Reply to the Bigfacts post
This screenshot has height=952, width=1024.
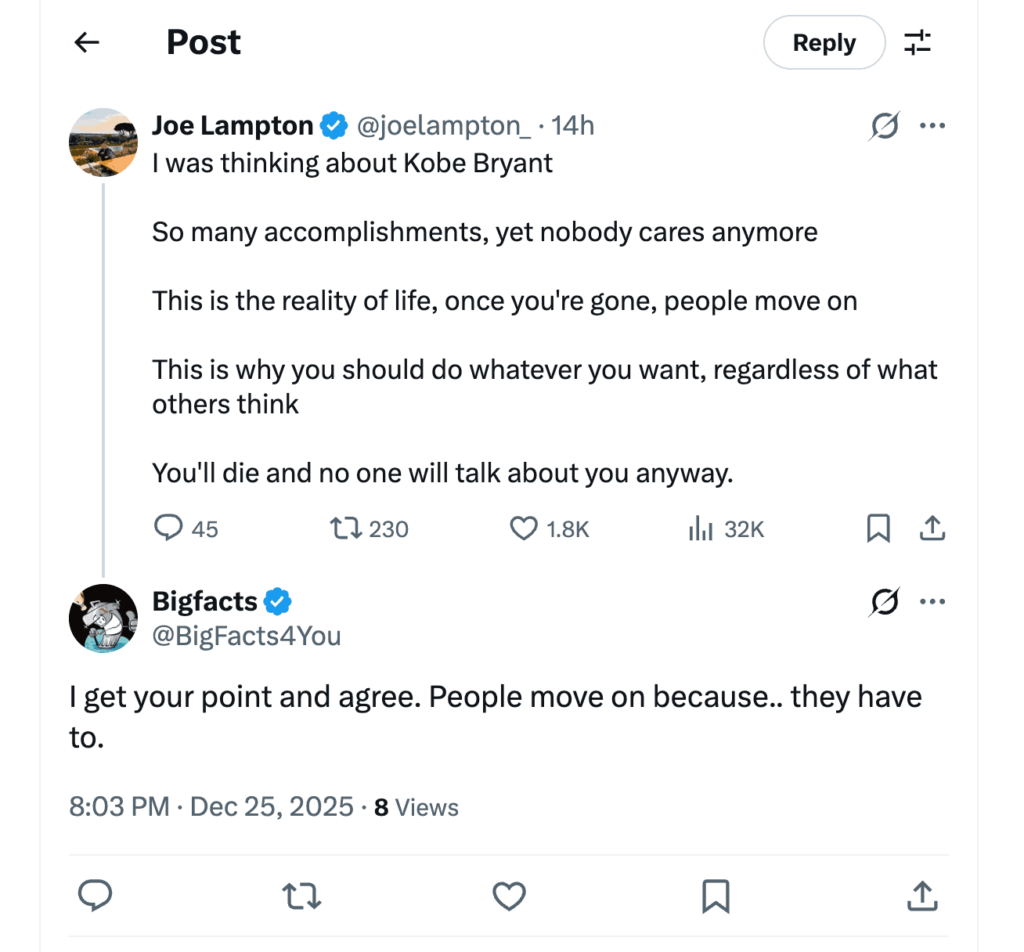pos(95,896)
